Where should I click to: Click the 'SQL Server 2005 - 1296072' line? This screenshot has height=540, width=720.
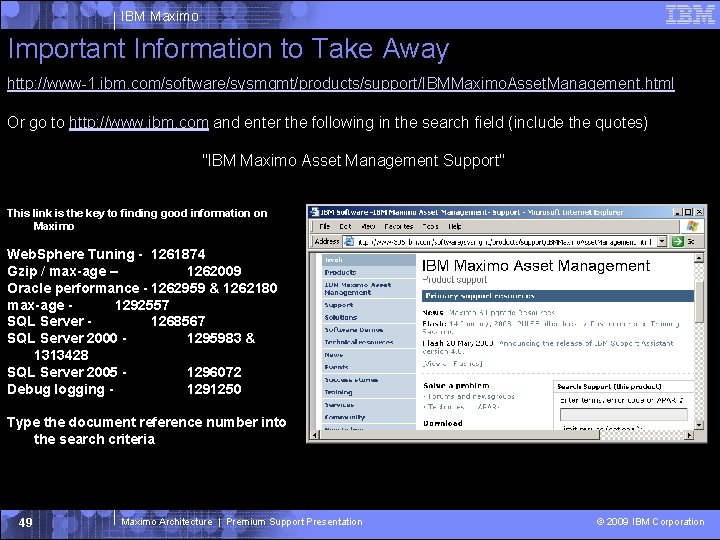click(x=124, y=372)
